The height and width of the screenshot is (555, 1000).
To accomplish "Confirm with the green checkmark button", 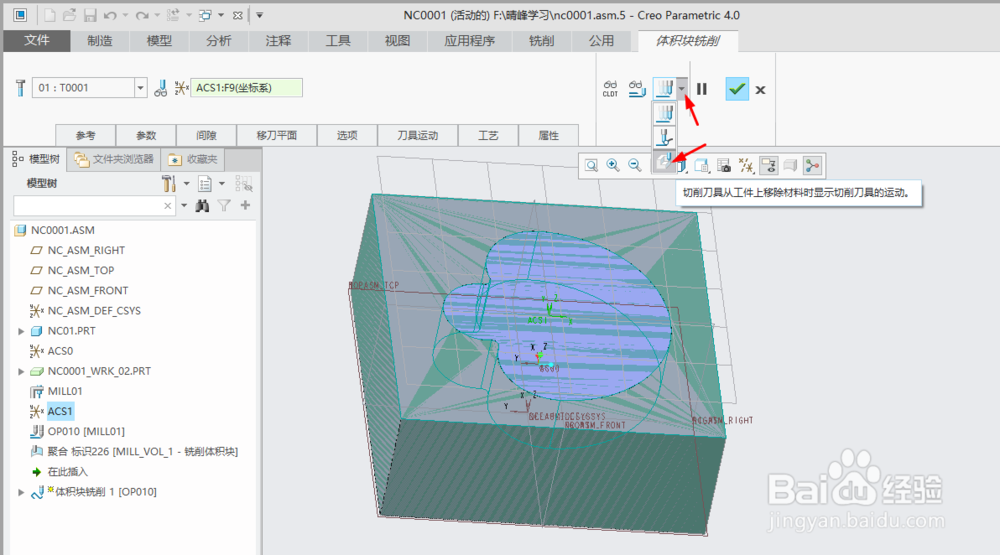I will coord(737,89).
